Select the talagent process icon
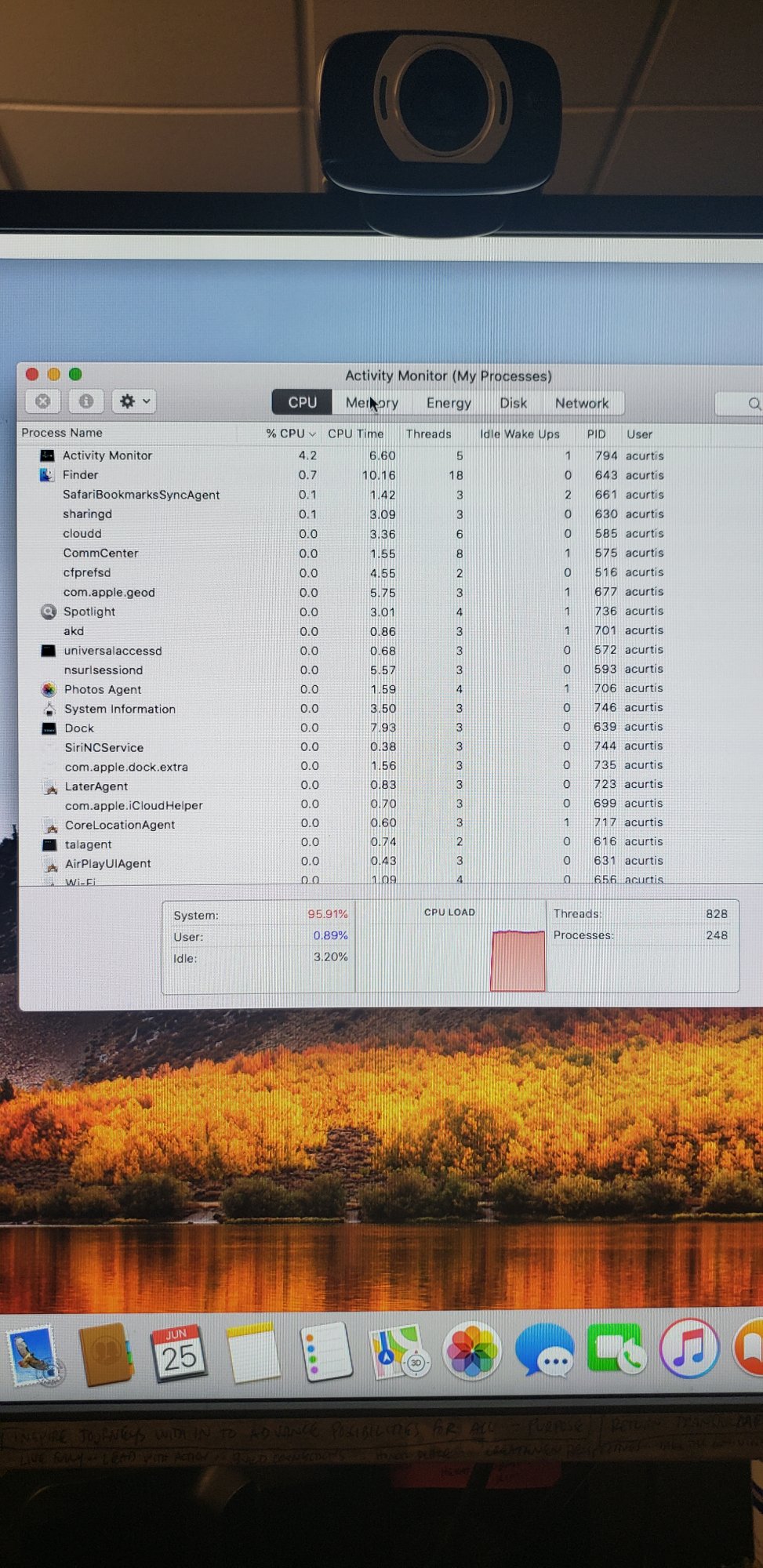Viewport: 763px width, 1568px height. click(49, 844)
